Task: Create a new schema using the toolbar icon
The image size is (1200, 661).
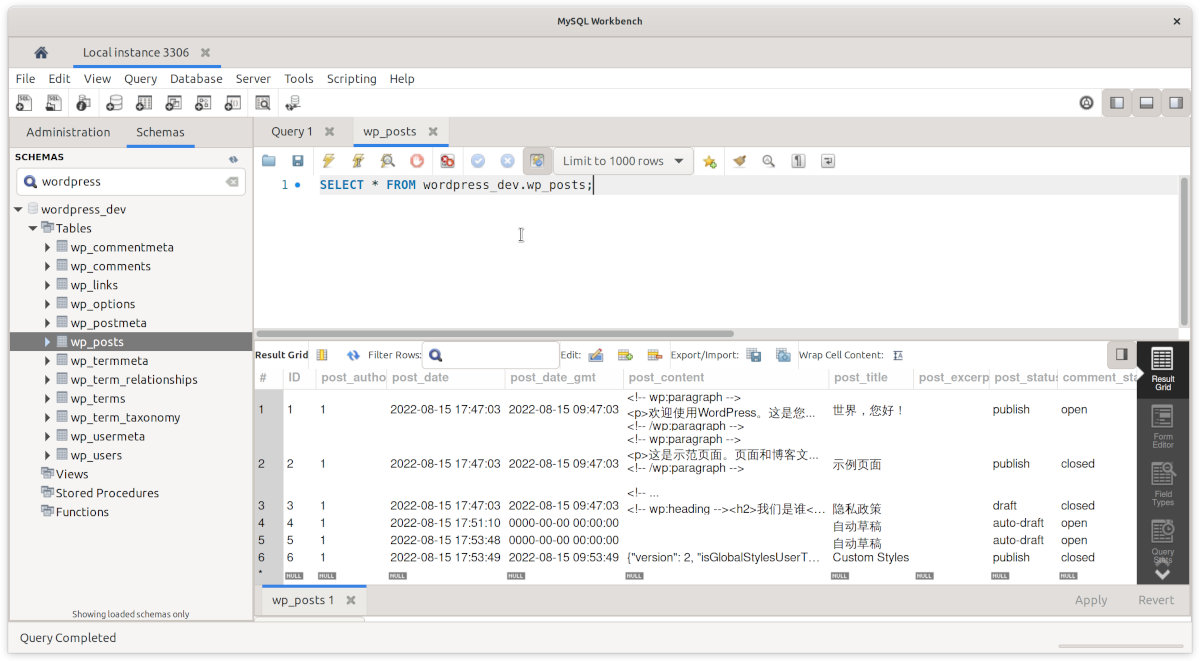Action: (114, 103)
